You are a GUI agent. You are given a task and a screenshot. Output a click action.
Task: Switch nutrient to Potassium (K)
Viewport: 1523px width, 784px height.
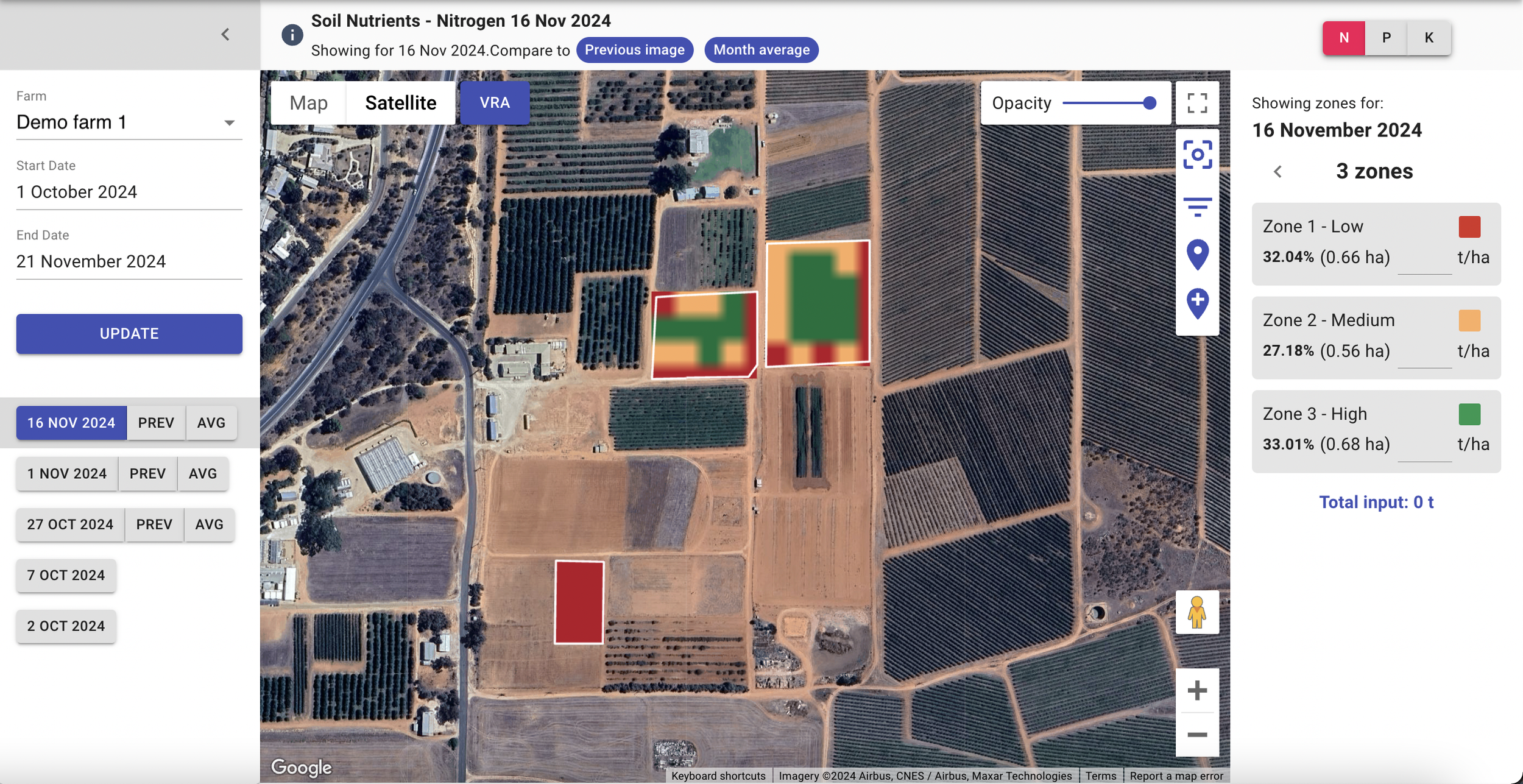[x=1429, y=38]
